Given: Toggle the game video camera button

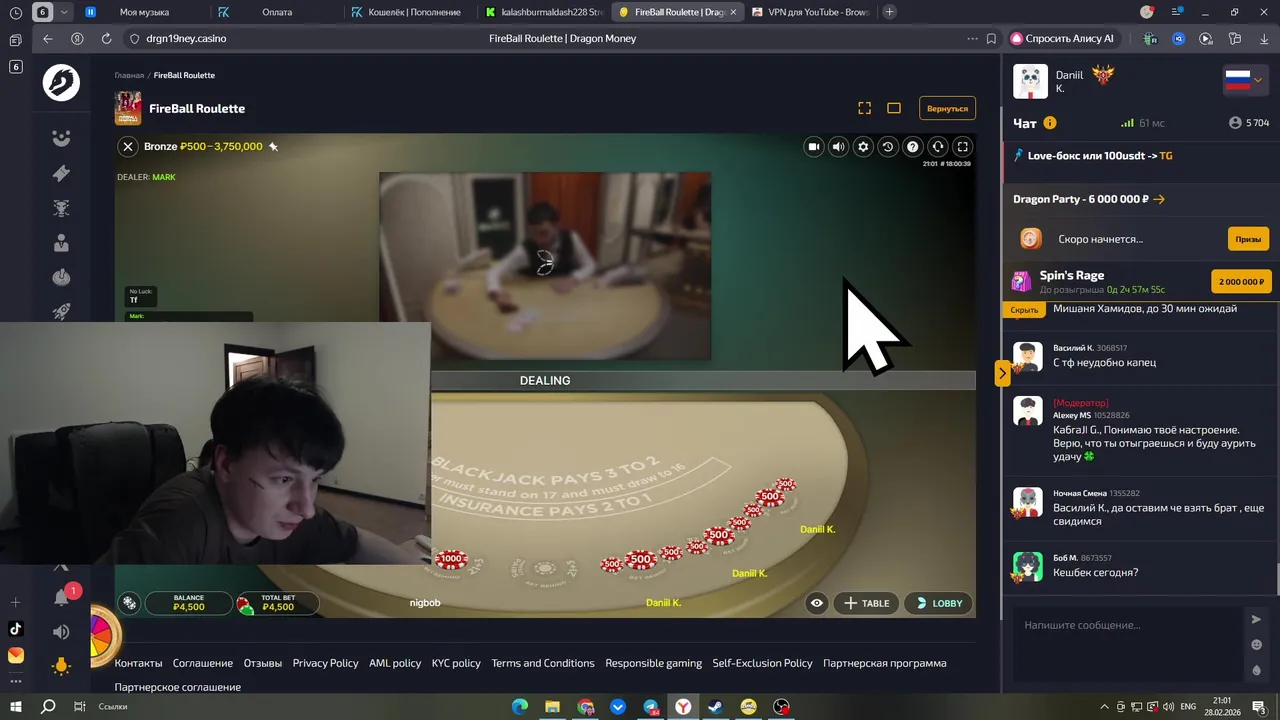Looking at the screenshot, I should [x=813, y=147].
